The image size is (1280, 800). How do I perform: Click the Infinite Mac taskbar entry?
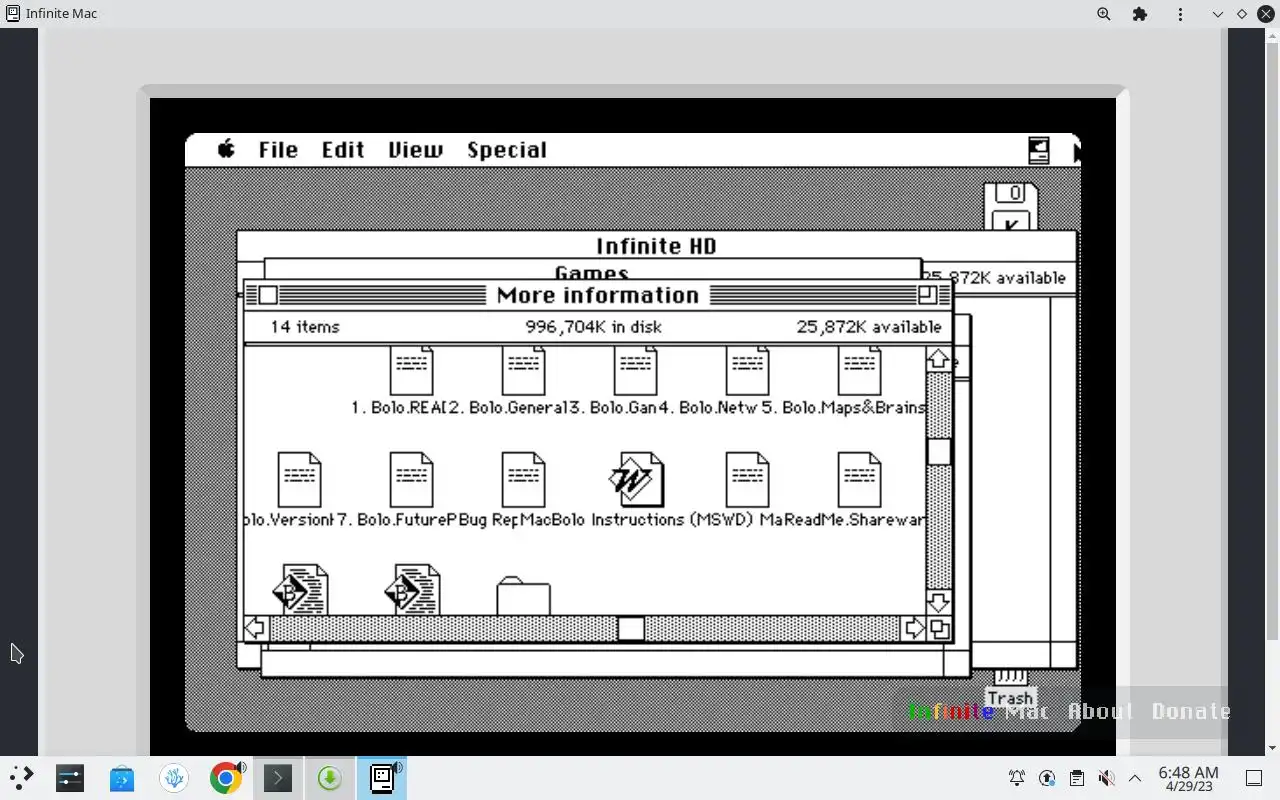click(x=382, y=777)
